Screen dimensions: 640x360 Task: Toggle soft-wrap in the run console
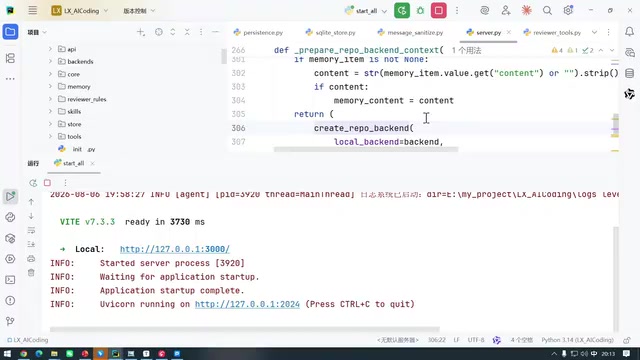[x=31, y=230]
